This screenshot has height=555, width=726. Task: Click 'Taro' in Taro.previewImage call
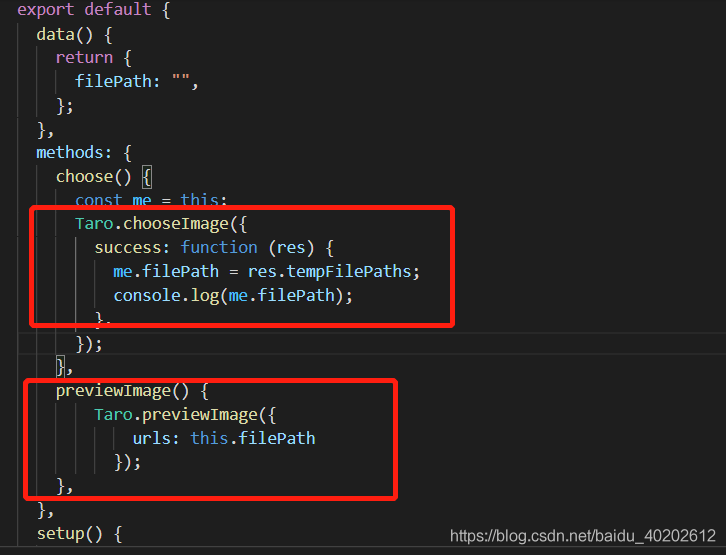click(113, 415)
